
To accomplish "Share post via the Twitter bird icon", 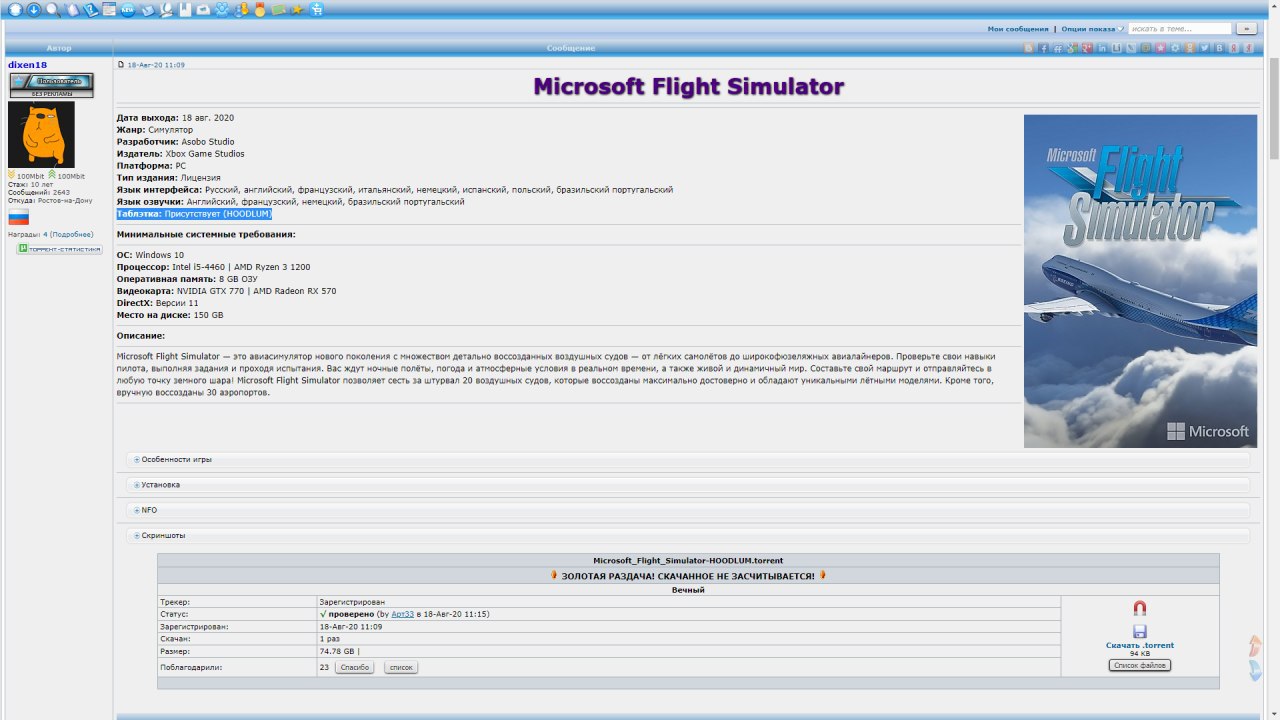I will pos(1205,48).
